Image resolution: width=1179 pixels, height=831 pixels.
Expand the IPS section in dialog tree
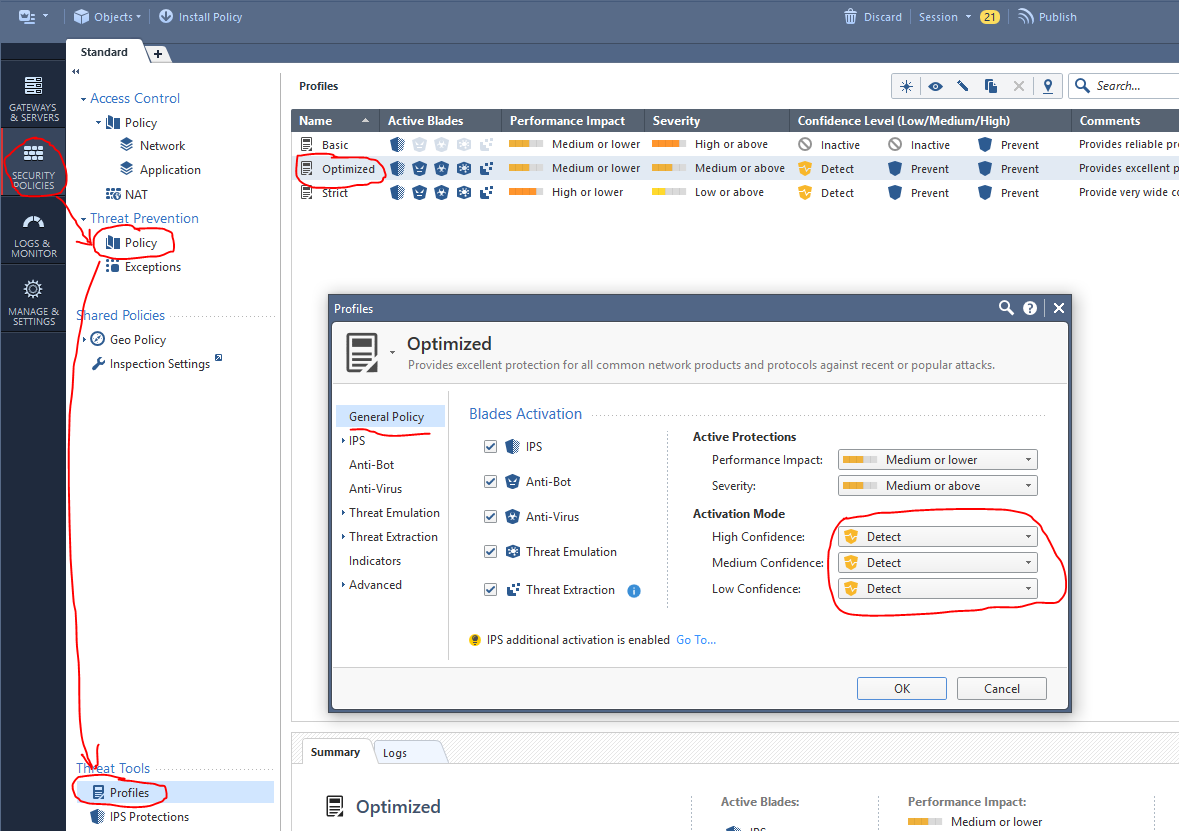[x=344, y=441]
